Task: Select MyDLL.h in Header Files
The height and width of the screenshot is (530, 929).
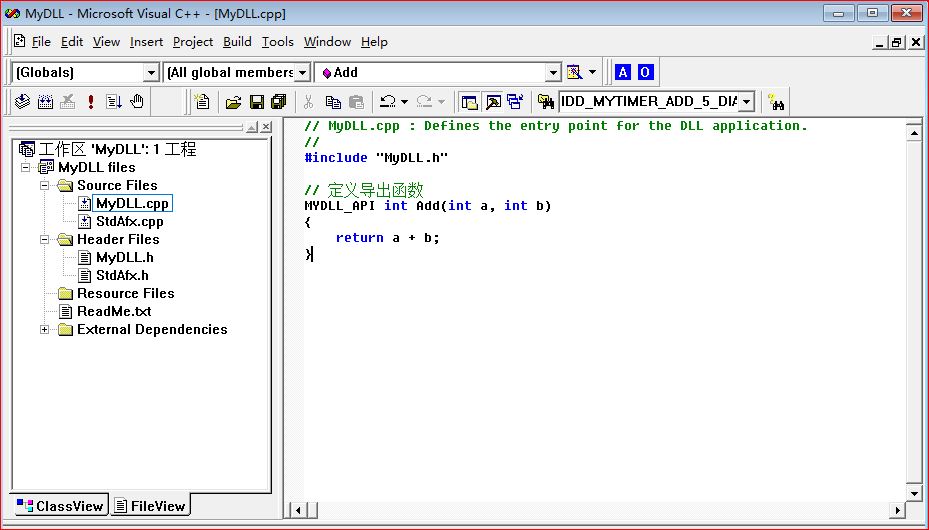Action: [124, 257]
